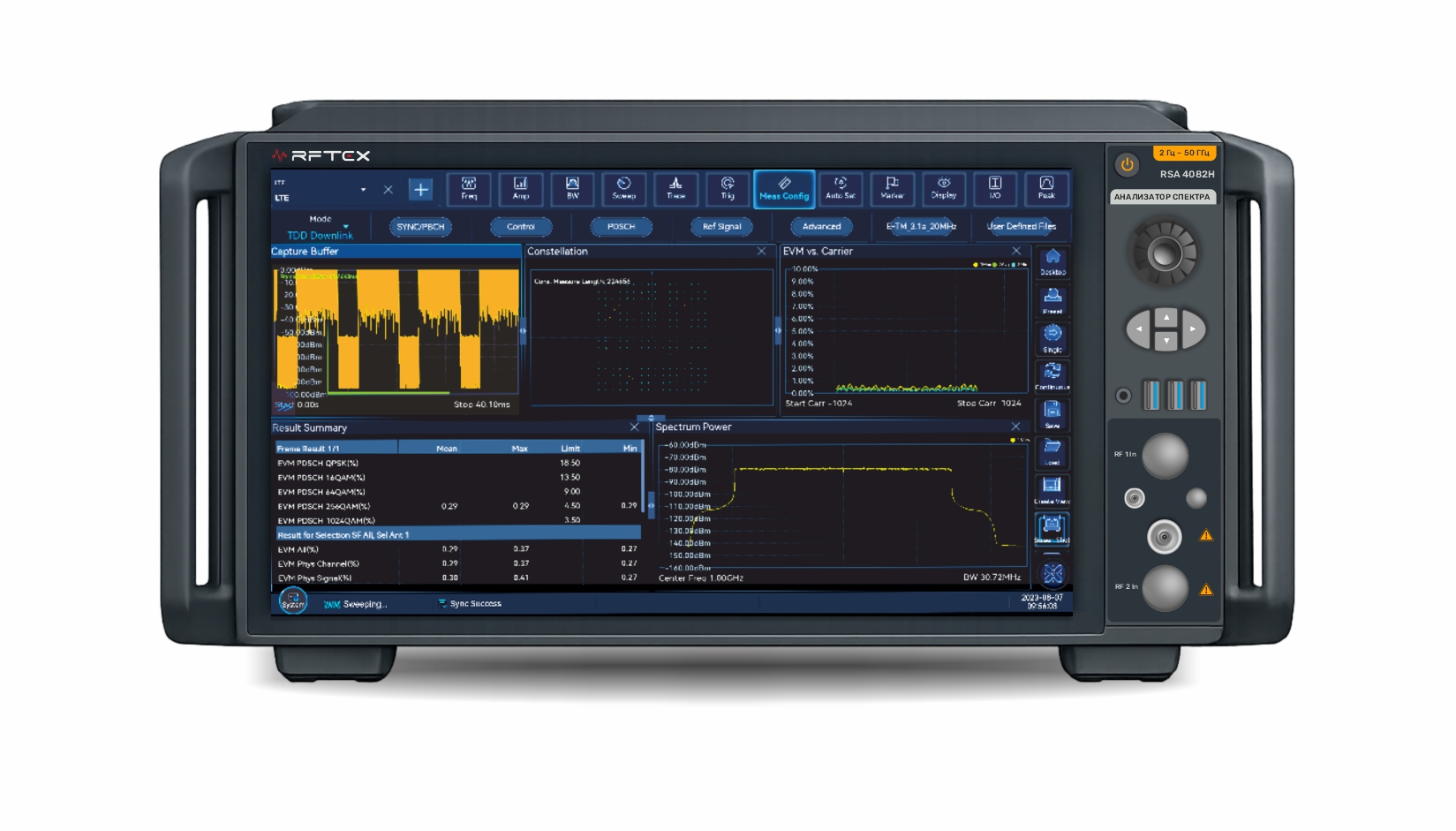The height and width of the screenshot is (831, 1456).
Task: Select the Spectrum Power panel title
Action: point(693,427)
